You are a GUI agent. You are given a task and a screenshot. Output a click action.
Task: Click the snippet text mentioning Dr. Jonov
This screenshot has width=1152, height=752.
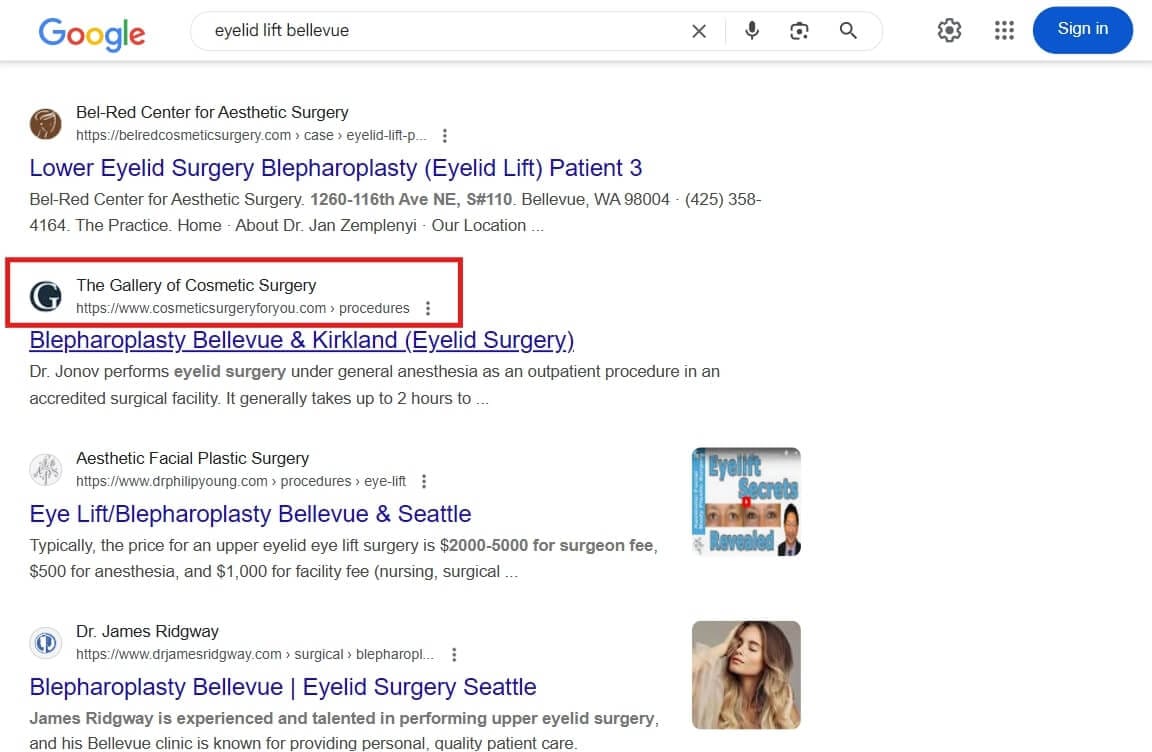pyautogui.click(x=375, y=385)
